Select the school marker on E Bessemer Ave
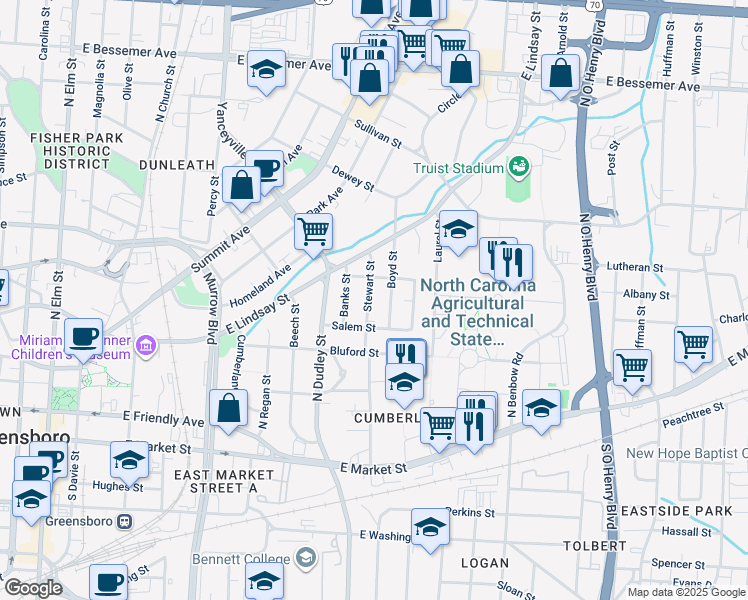The image size is (748, 600). (x=267, y=71)
